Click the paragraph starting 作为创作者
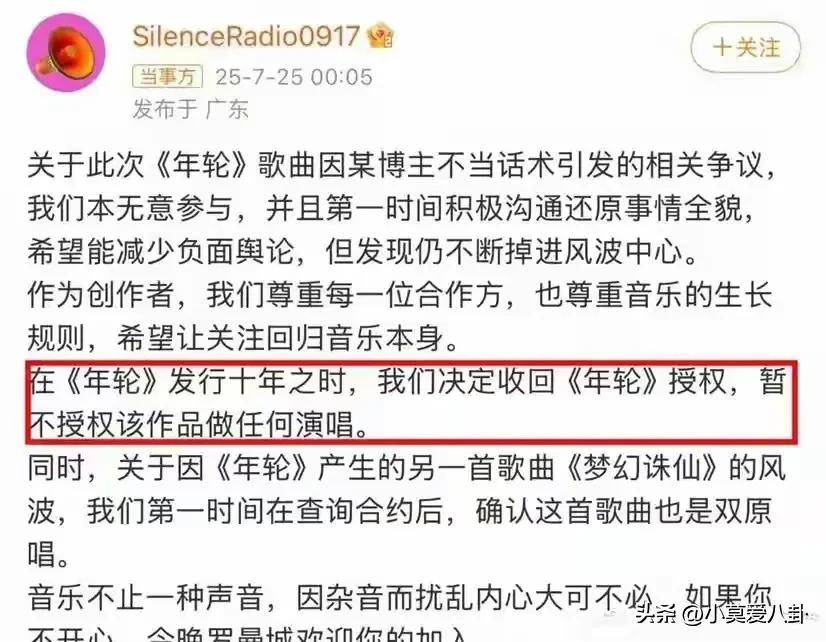The height and width of the screenshot is (642, 826). [x=400, y=316]
